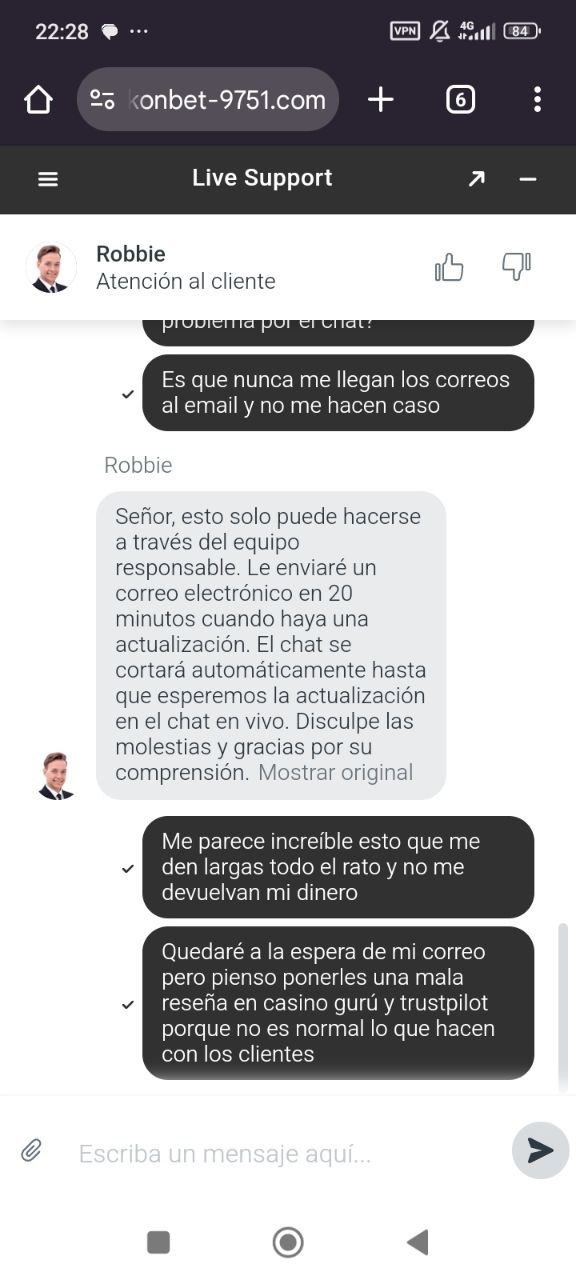576x1280 pixels.
Task: Minimize the Live Support chat window
Action: click(528, 179)
